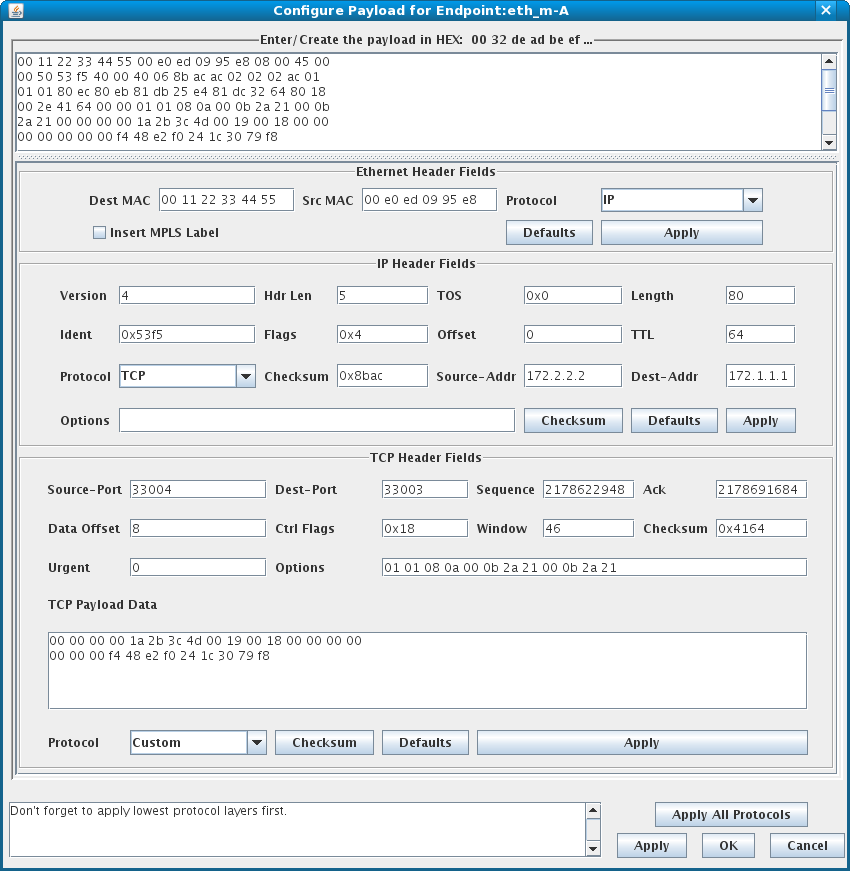This screenshot has height=871, width=850.
Task: Click the Urgent field
Action: pos(198,567)
